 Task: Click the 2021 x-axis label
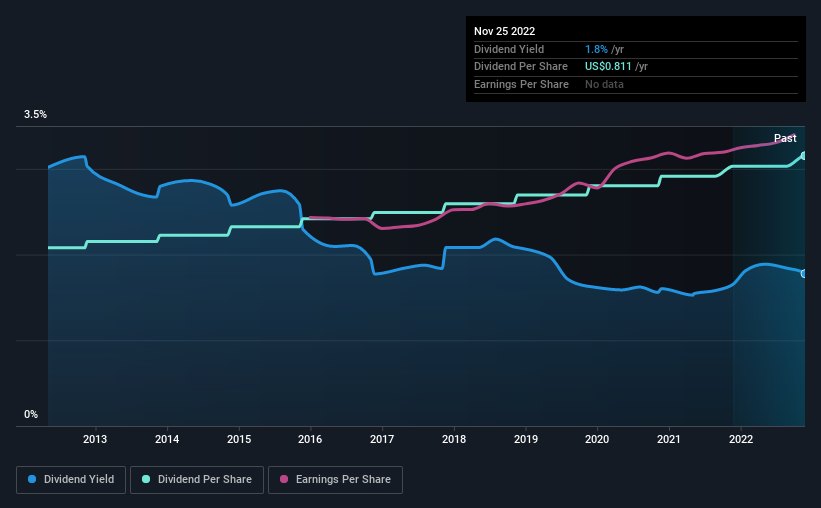point(669,439)
